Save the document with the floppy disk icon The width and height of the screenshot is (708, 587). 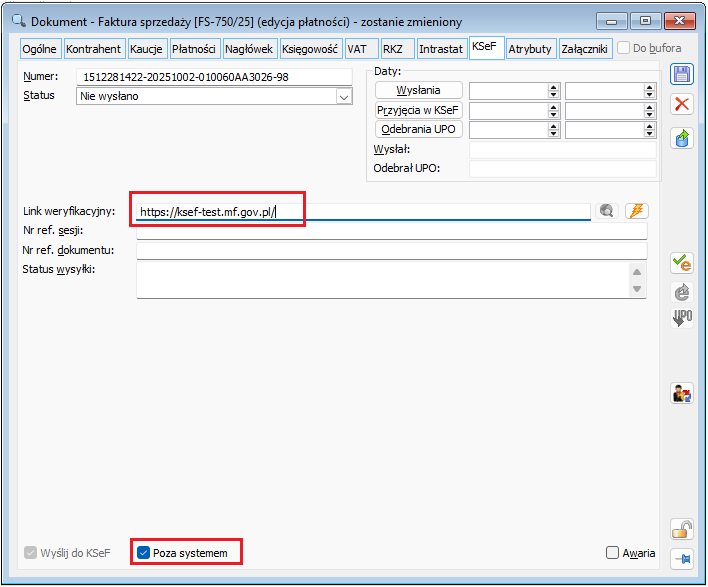[x=681, y=74]
